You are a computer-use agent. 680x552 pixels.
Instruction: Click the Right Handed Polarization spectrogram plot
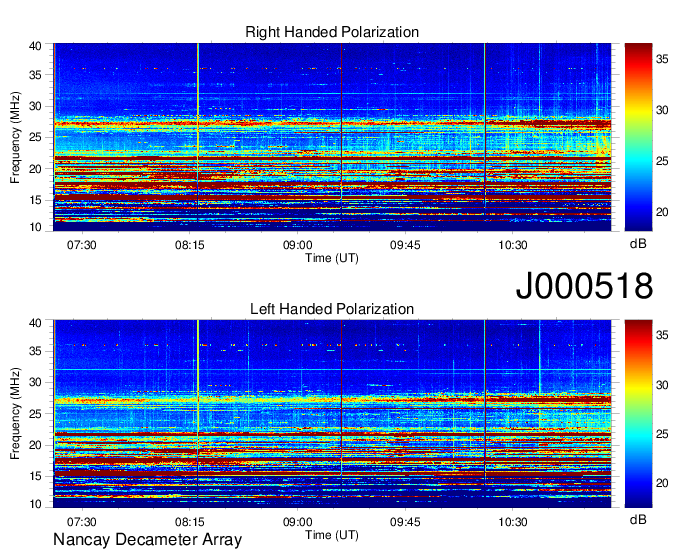pos(332,137)
